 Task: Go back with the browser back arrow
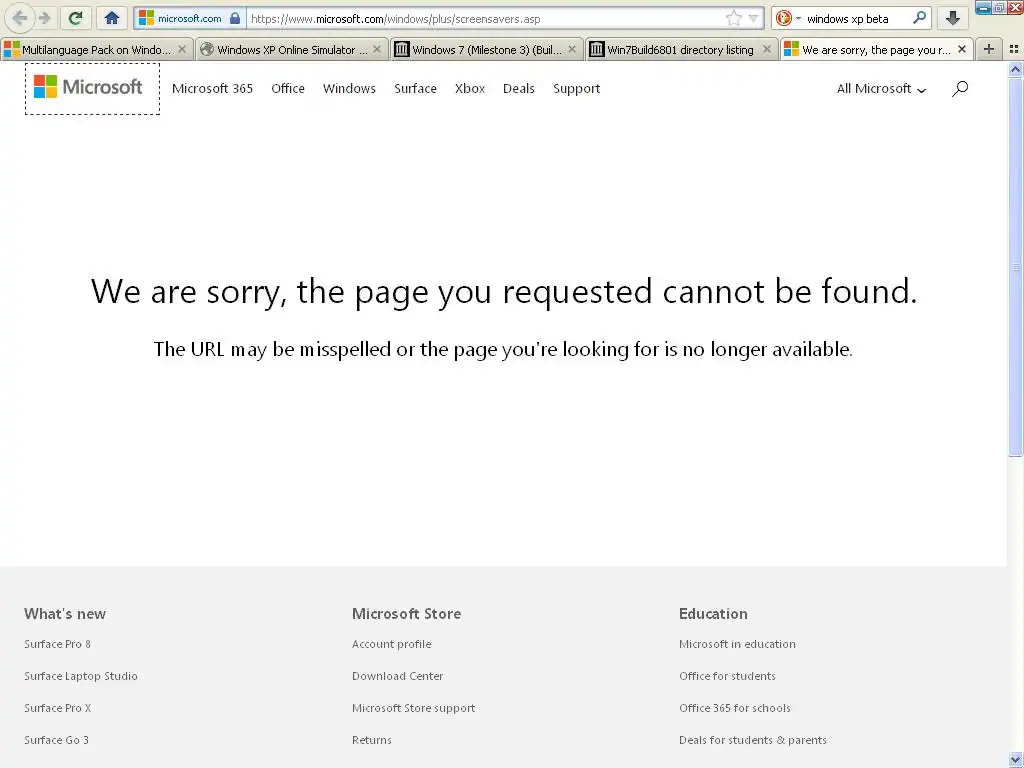click(x=19, y=18)
